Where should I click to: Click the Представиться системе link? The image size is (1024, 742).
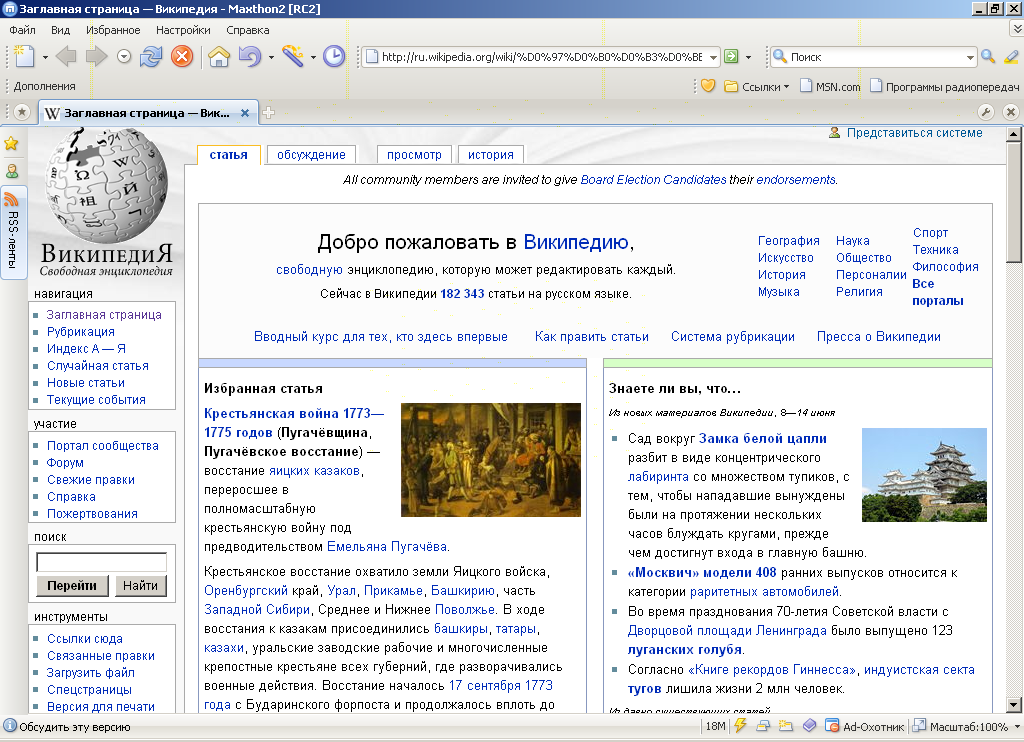pyautogui.click(x=914, y=133)
